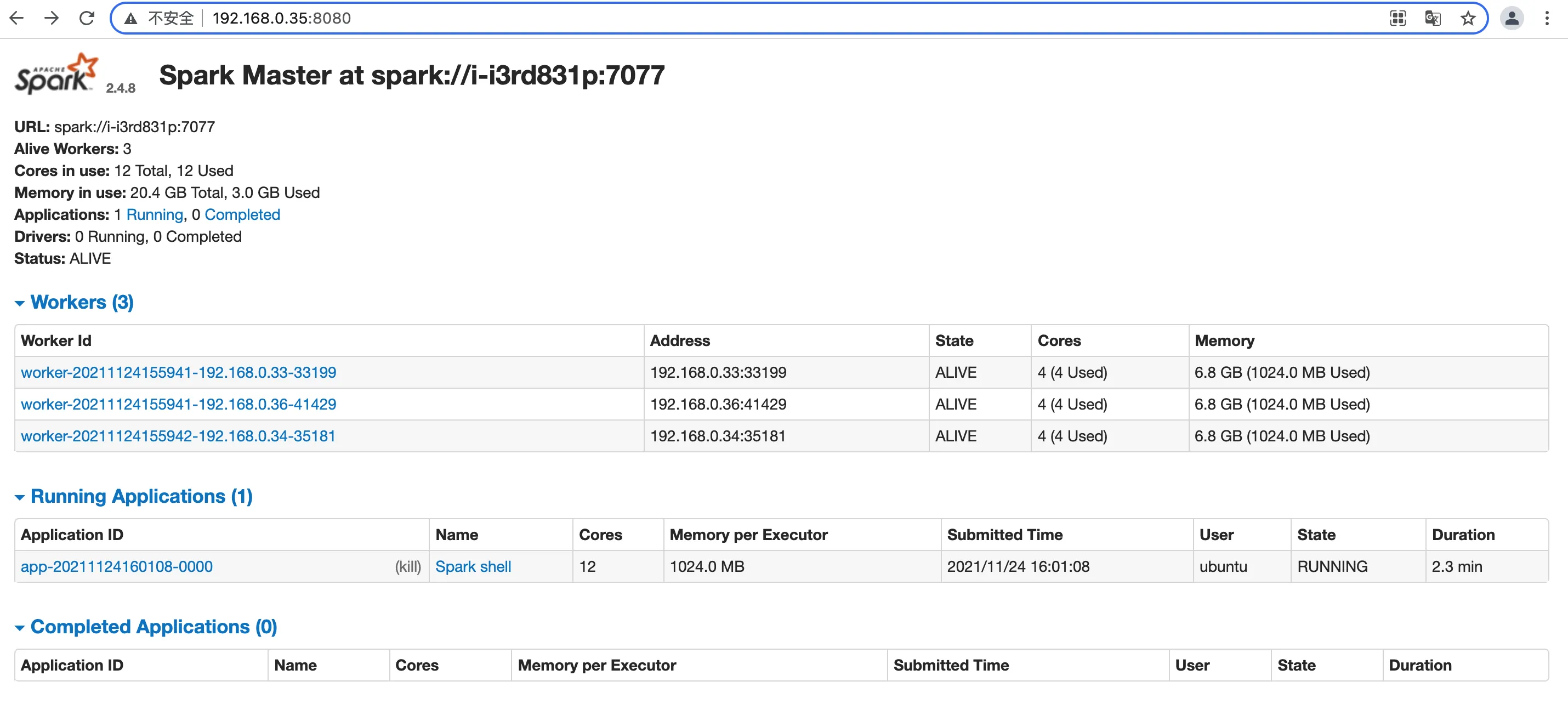Open the QR code icon in address bar
Screen dimensions: 1568x704
(x=1397, y=18)
